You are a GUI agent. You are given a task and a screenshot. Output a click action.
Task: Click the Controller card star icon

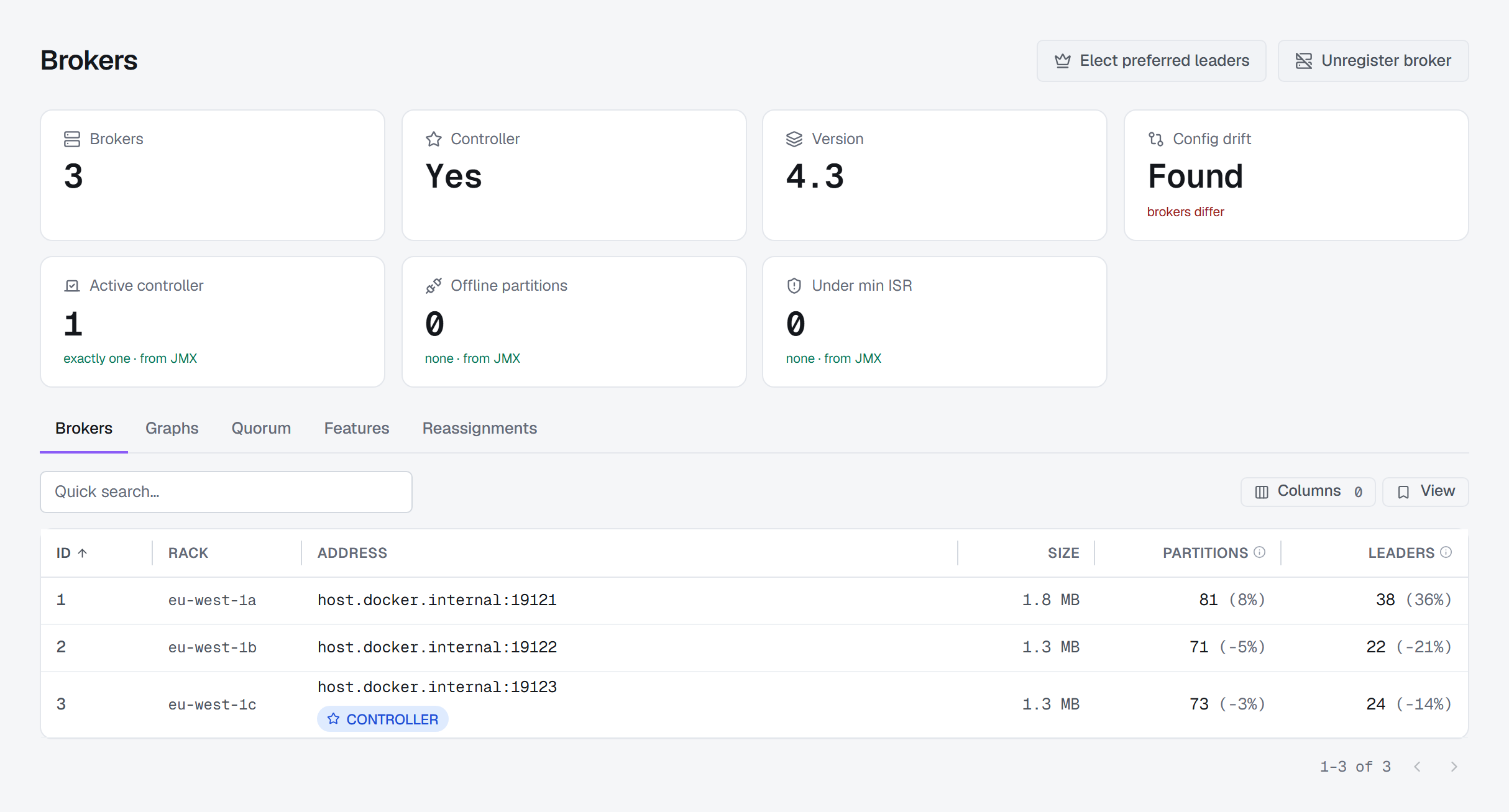point(433,139)
